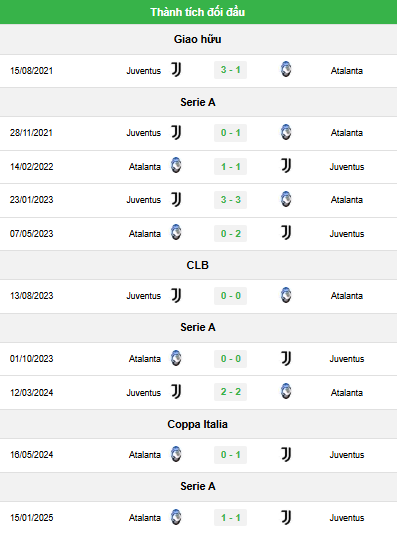Click Atalanta crest in 15/01/2025 match row
Screen dimensions: 397x534
176,517
